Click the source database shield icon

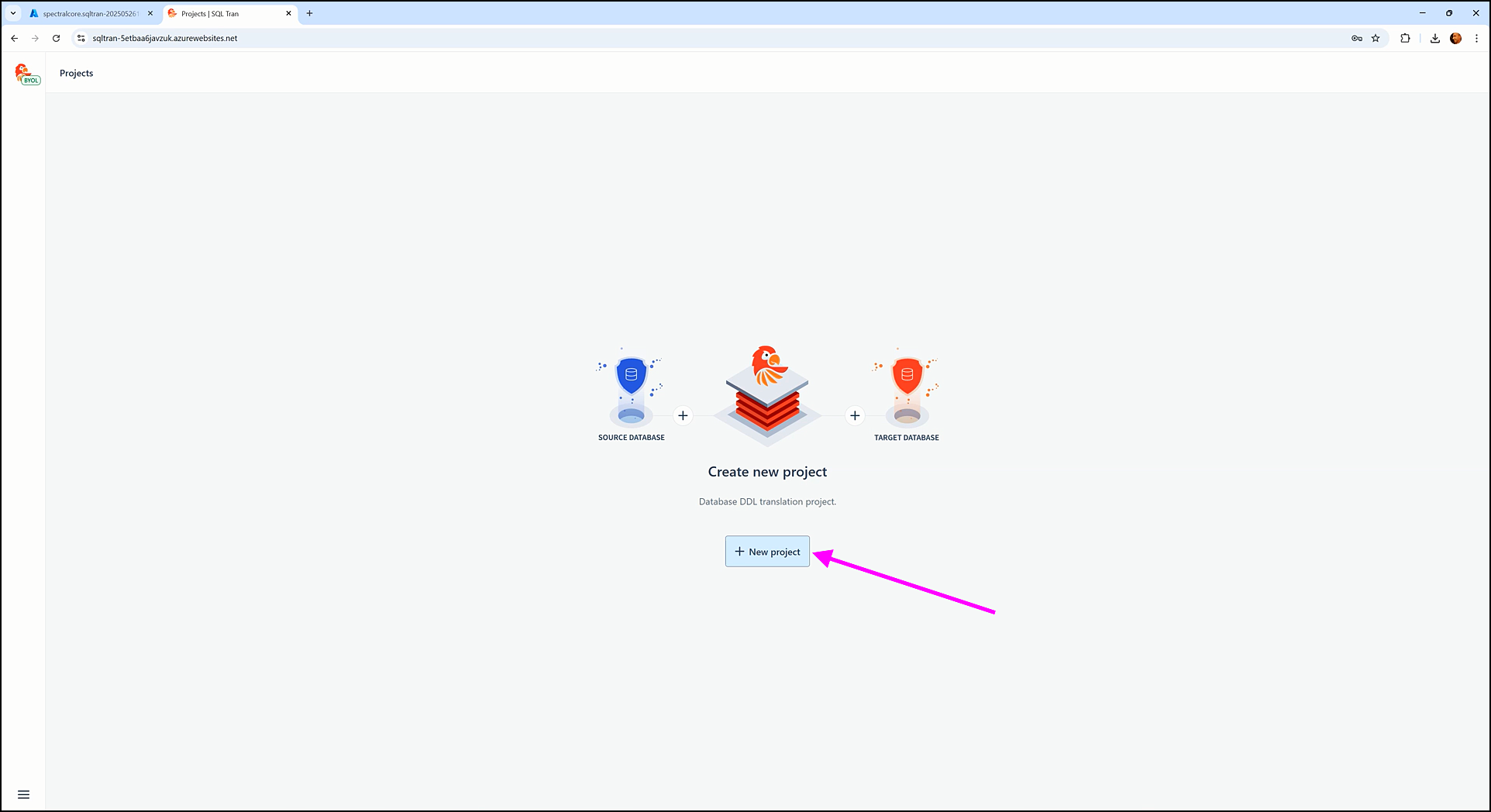click(x=631, y=376)
